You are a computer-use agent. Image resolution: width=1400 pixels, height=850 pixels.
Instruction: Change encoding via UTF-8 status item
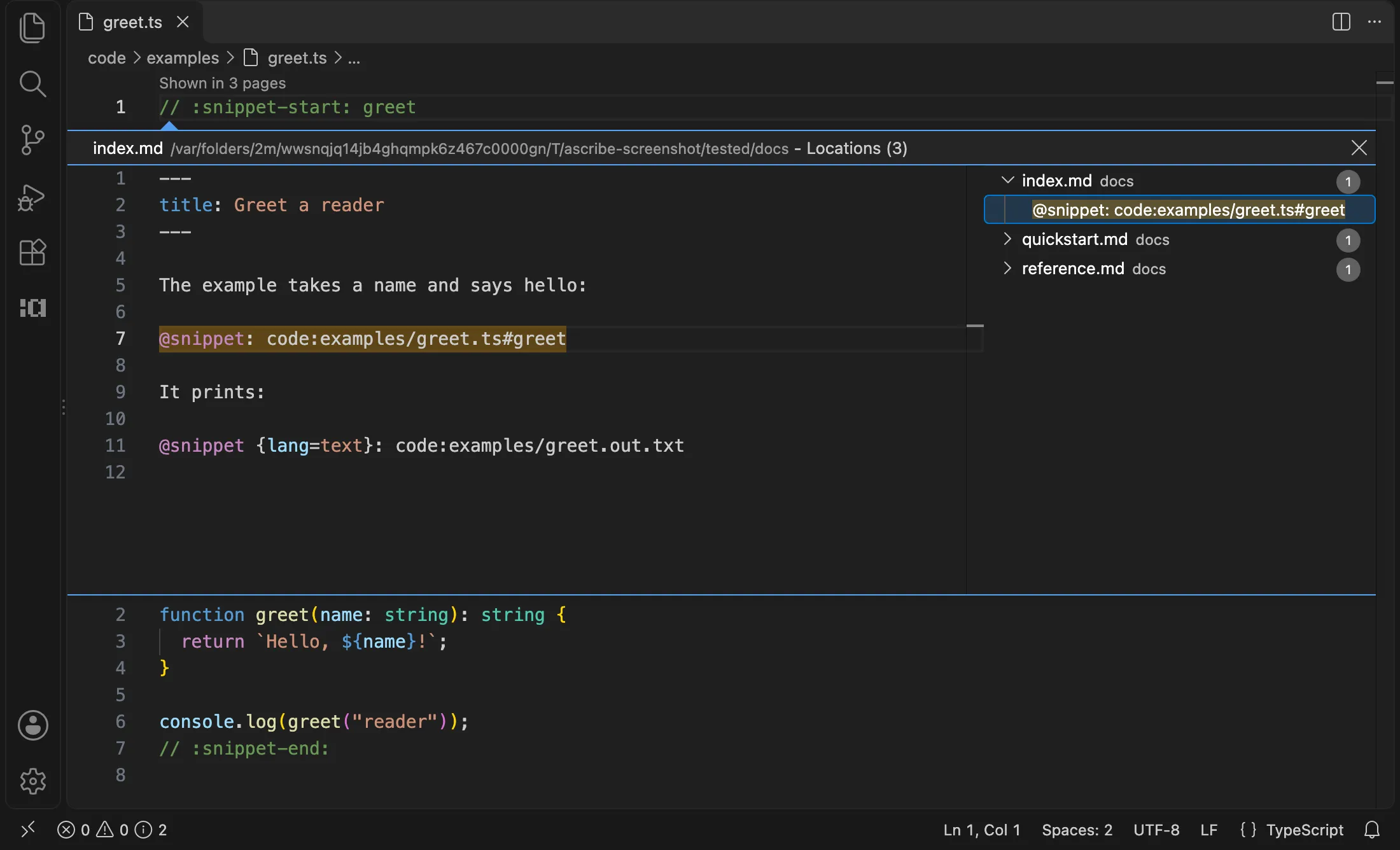(1156, 830)
